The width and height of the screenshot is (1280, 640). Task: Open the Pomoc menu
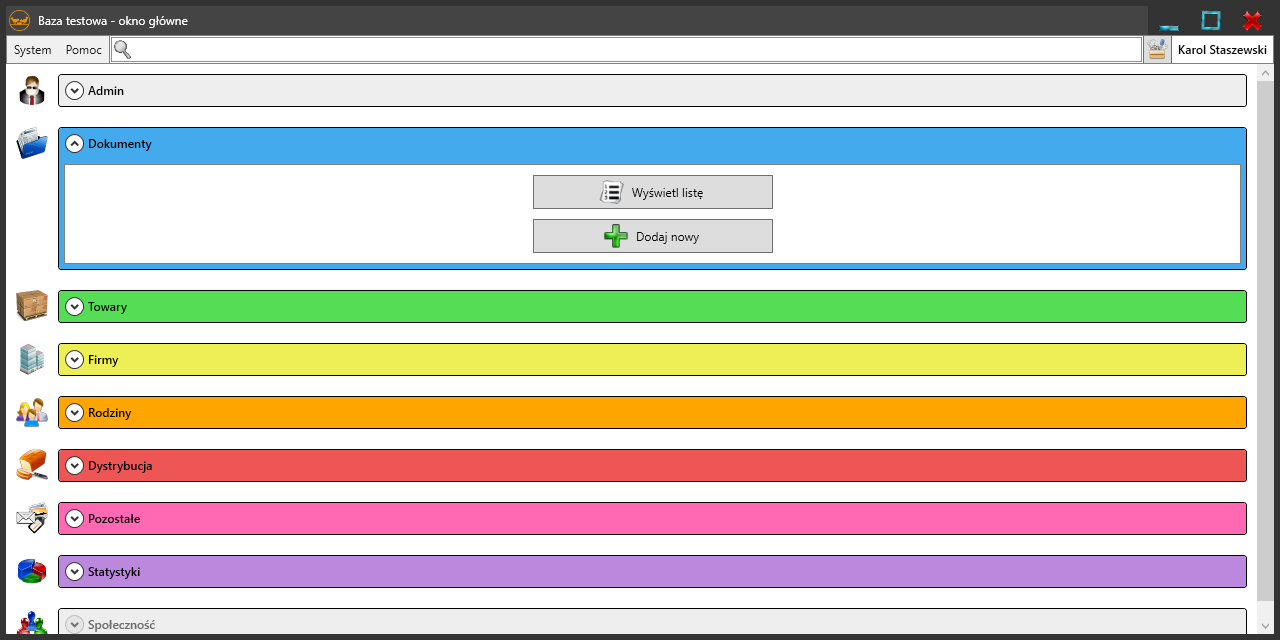84,50
